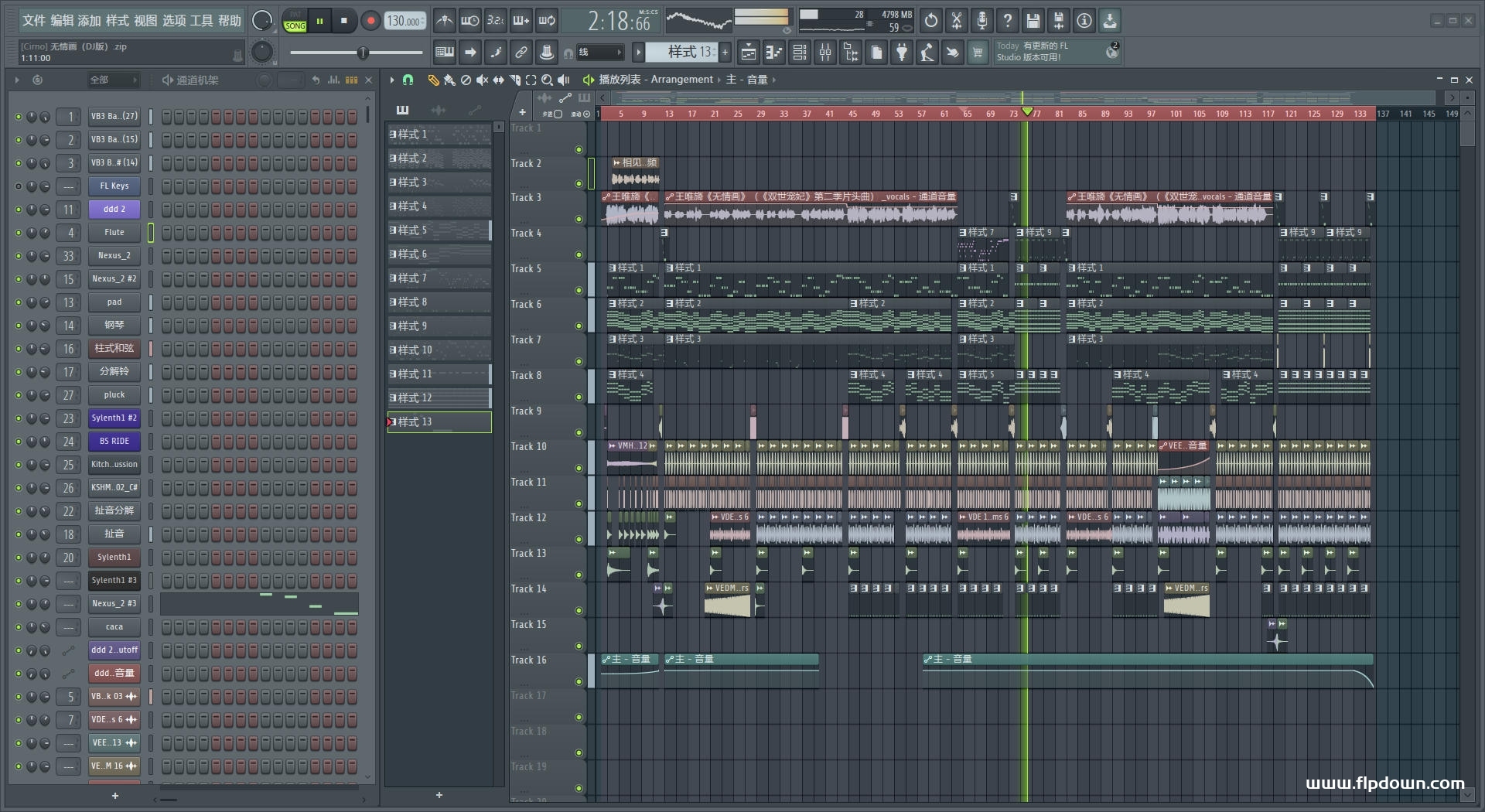This screenshot has height=812, width=1485.
Task: Mute the FL Keys channel
Action: (19, 186)
